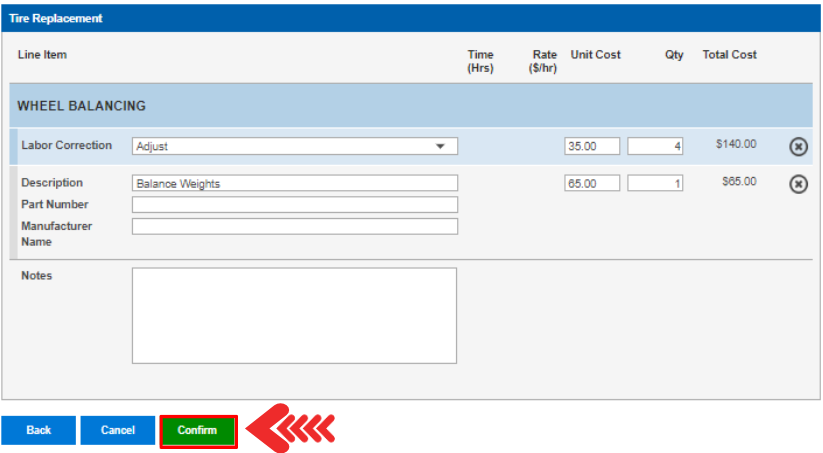The height and width of the screenshot is (453, 823).
Task: Click the part quantity field showing 1
Action: point(655,183)
